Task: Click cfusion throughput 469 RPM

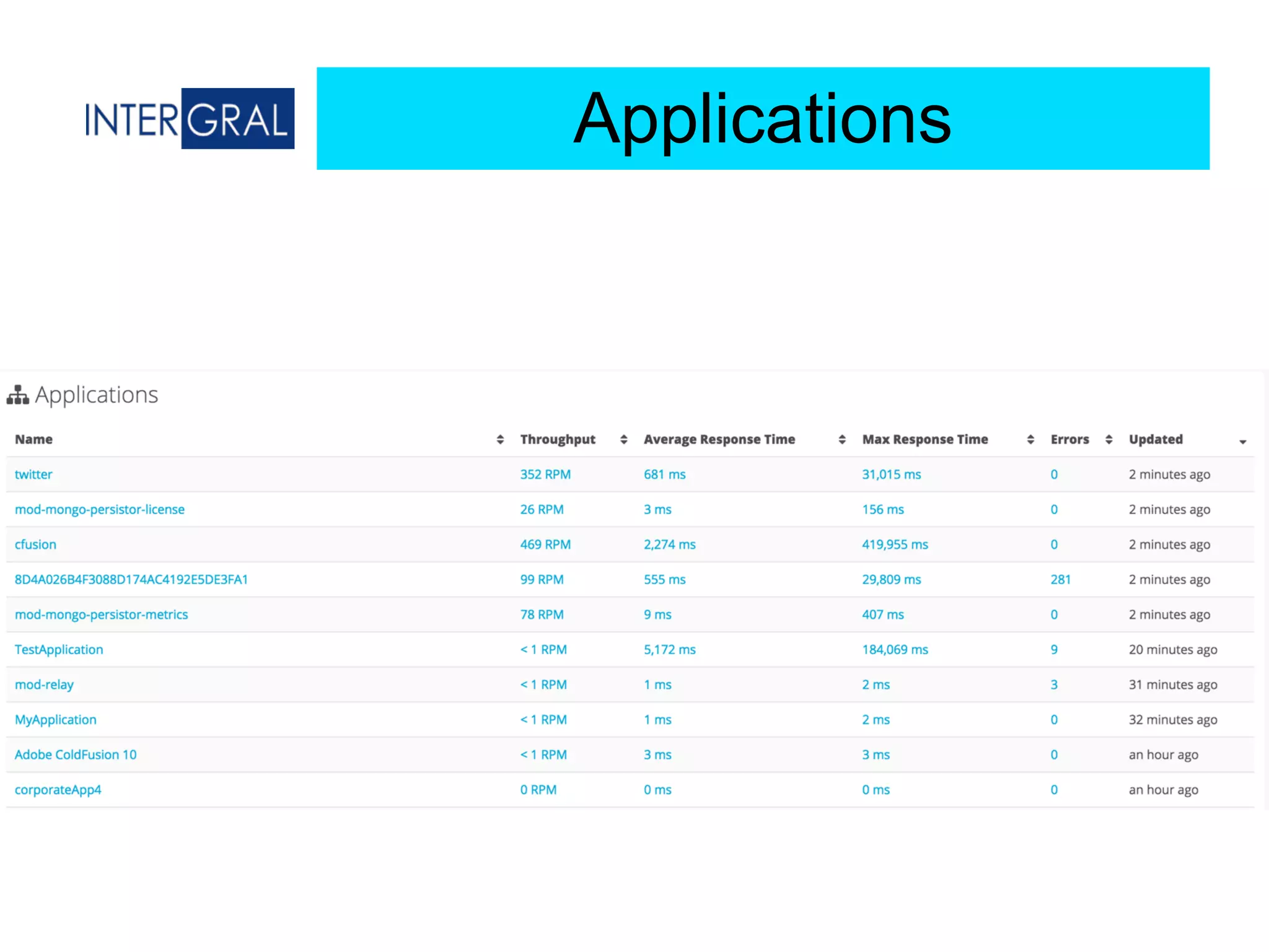Action: (x=545, y=544)
